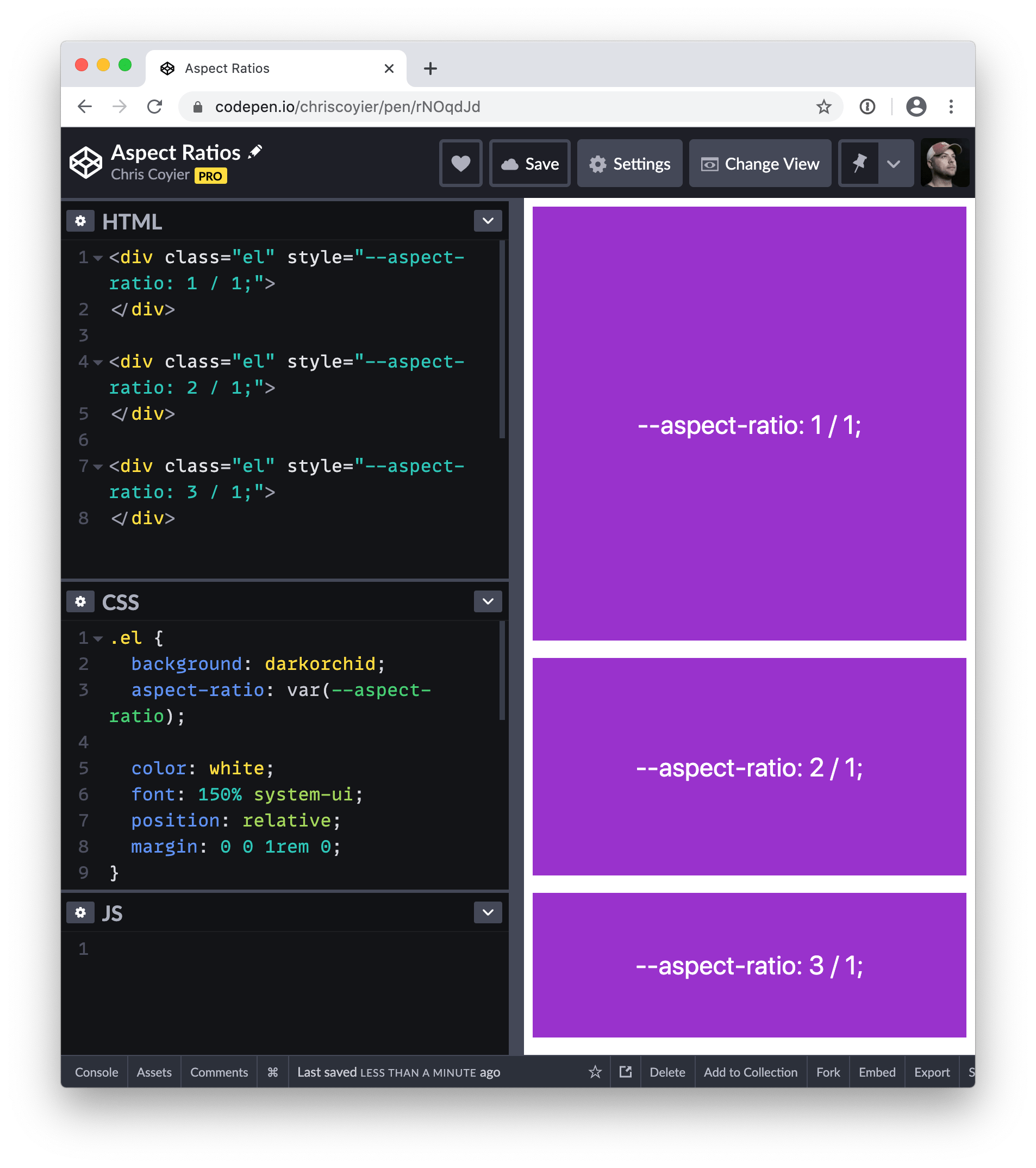
Task: Expand the HTML panel dropdown chevron
Action: [x=488, y=221]
